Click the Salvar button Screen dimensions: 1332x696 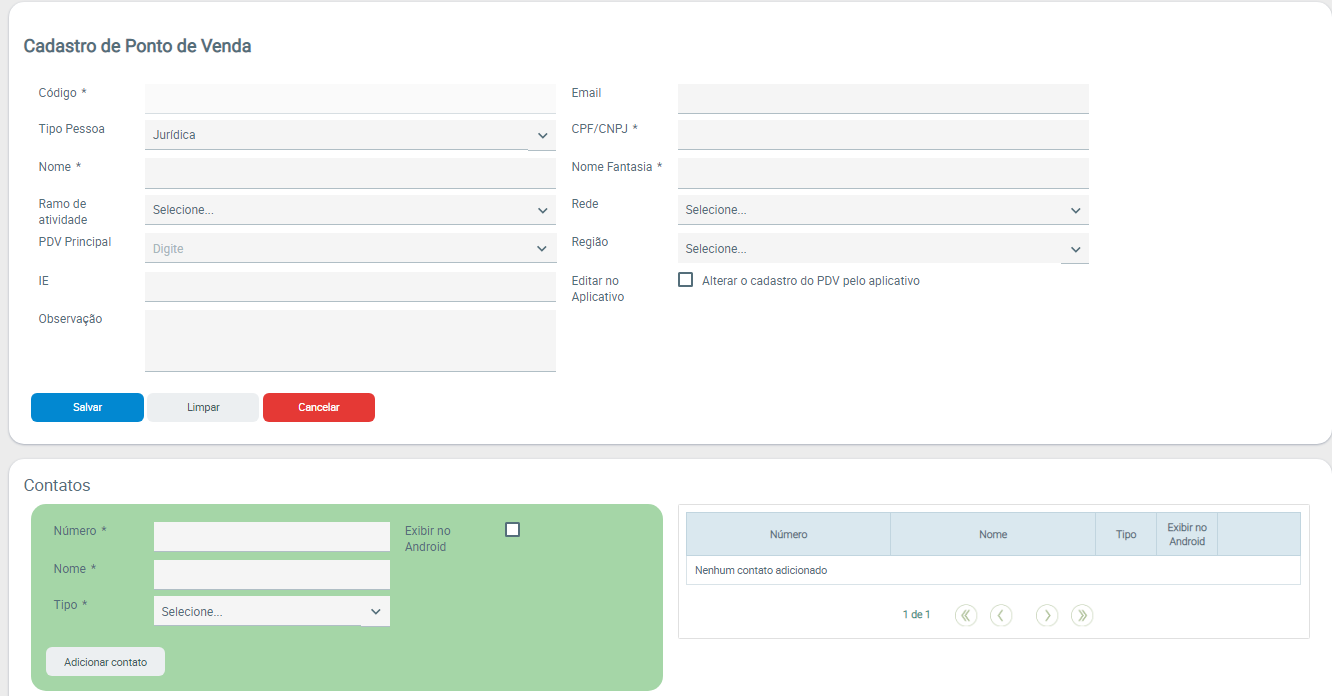click(87, 407)
